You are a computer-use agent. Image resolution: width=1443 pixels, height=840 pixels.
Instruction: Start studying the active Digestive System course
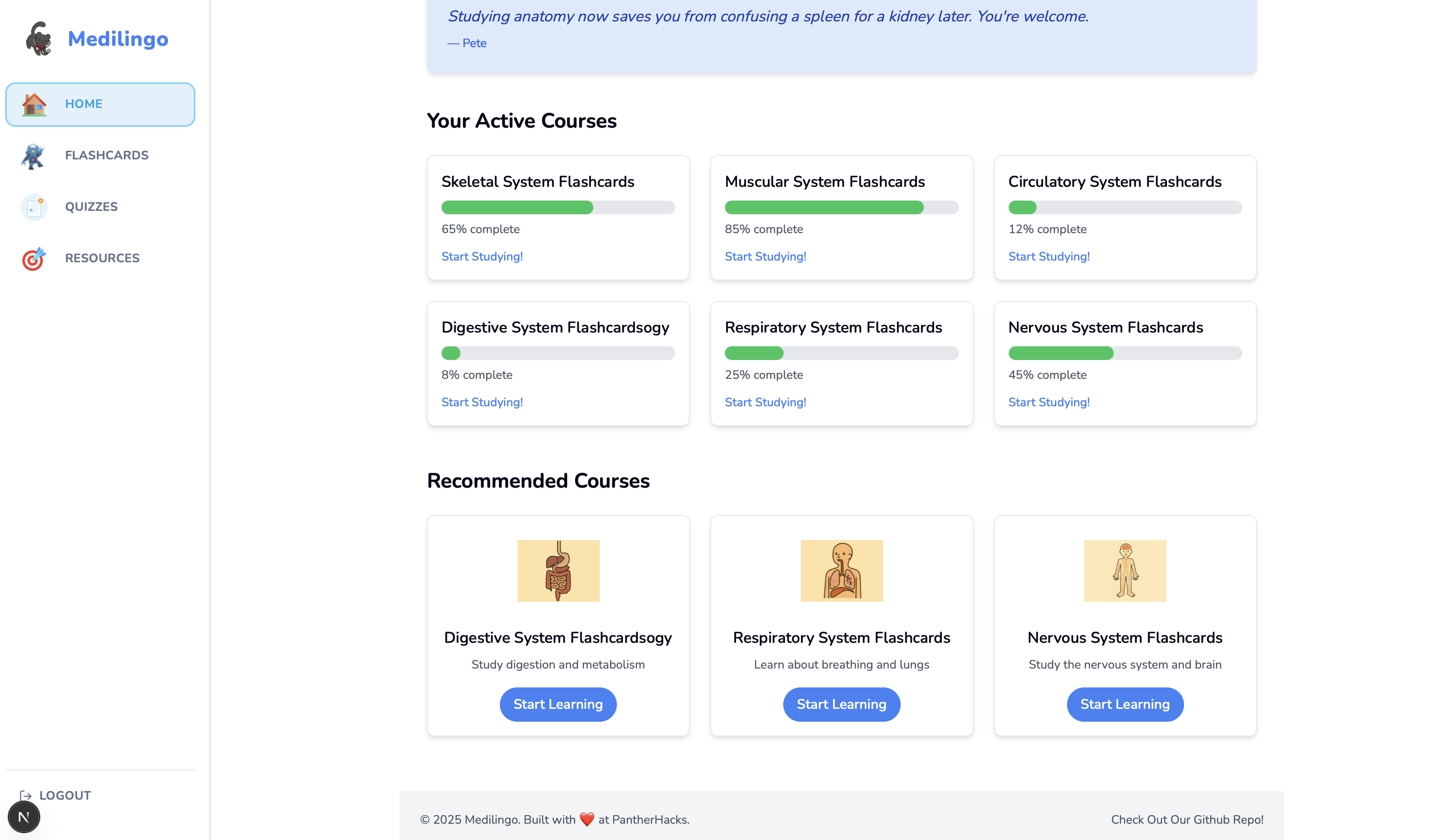pos(481,402)
